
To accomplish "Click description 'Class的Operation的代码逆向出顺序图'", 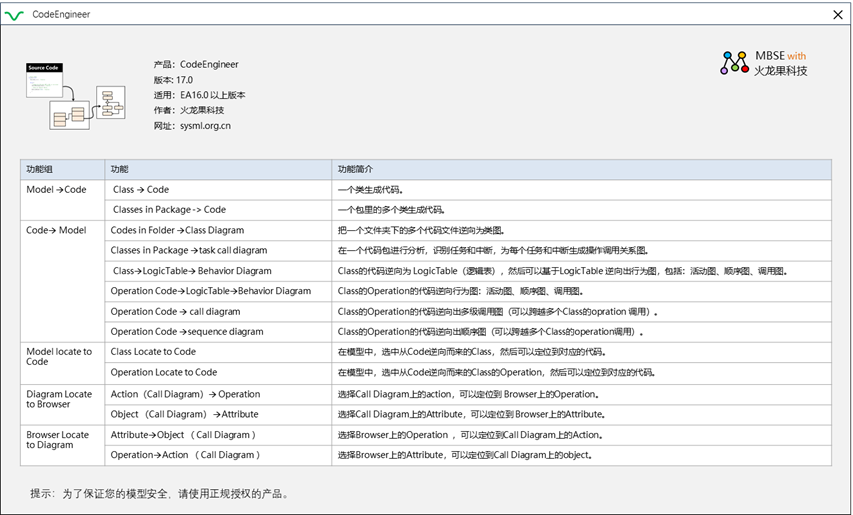I will pyautogui.click(x=491, y=332).
